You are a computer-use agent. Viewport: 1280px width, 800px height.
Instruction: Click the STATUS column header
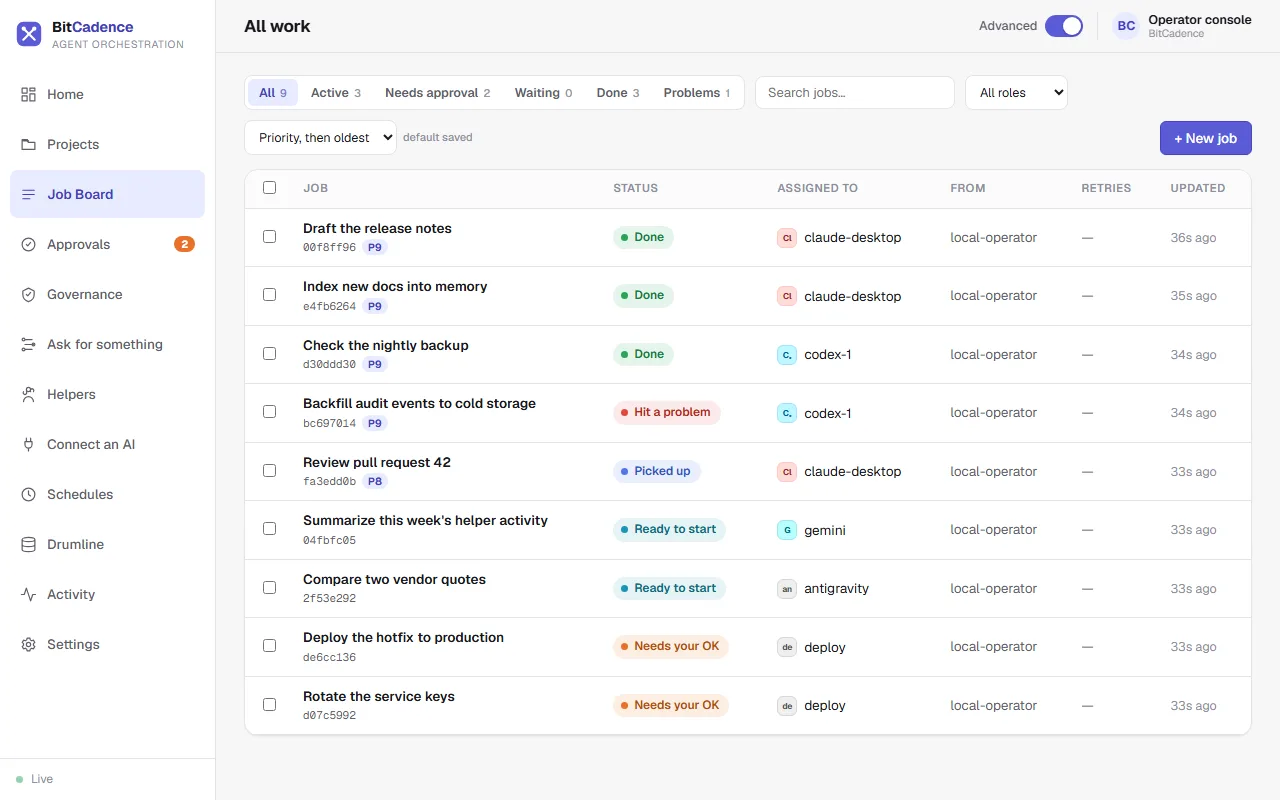[636, 188]
